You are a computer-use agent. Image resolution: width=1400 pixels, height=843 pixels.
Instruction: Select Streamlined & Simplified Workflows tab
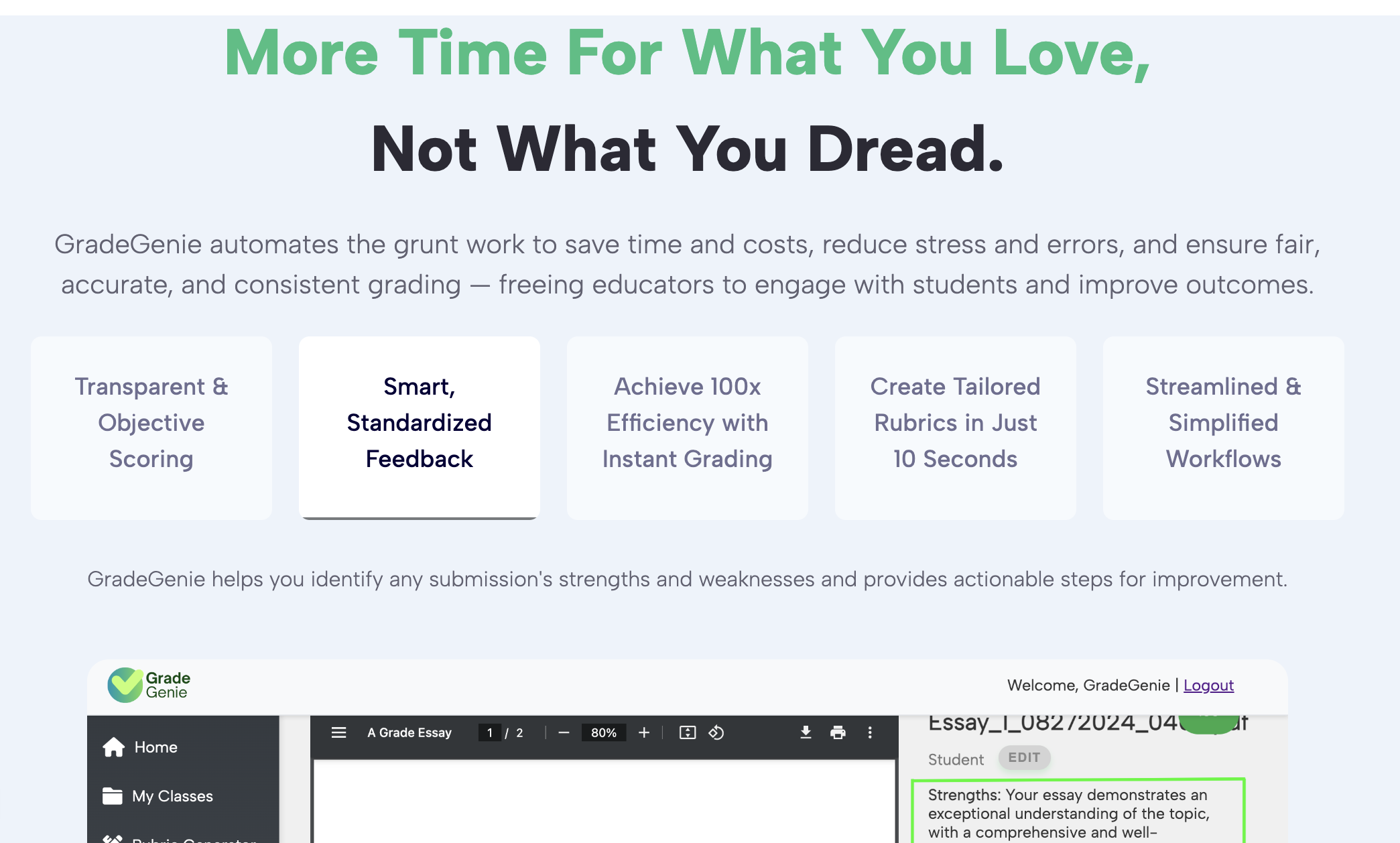tap(1224, 428)
